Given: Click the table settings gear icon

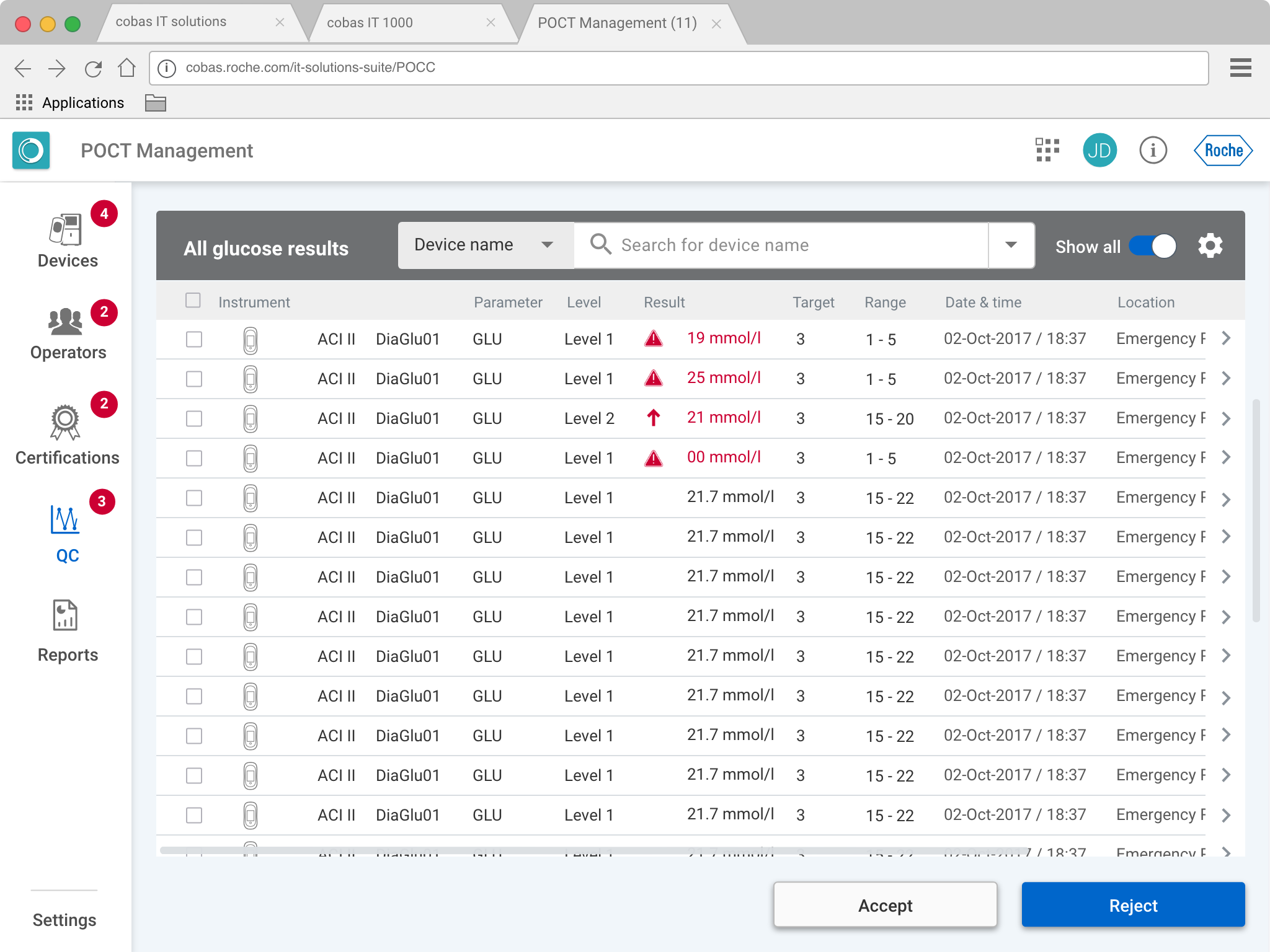Looking at the screenshot, I should coord(1210,246).
